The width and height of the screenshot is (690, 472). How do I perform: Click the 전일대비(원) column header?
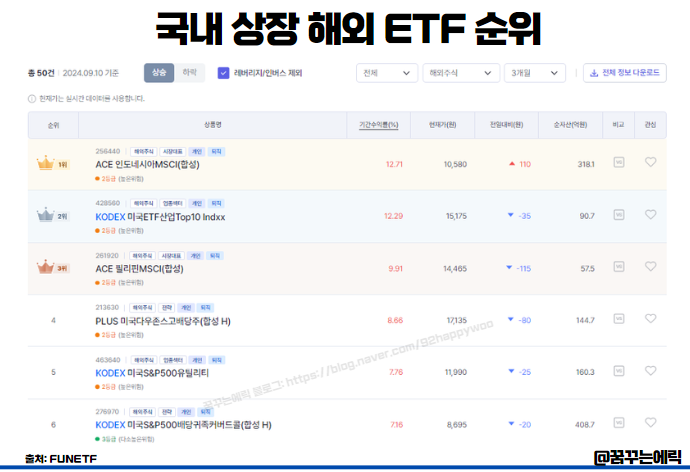[x=506, y=125]
